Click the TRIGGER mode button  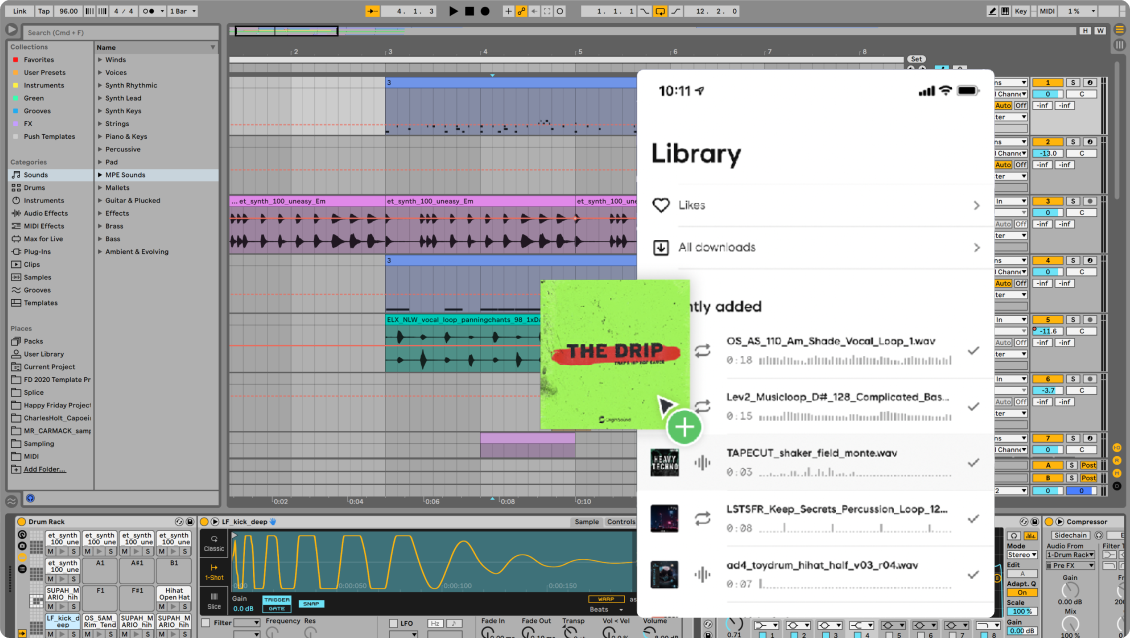click(277, 600)
